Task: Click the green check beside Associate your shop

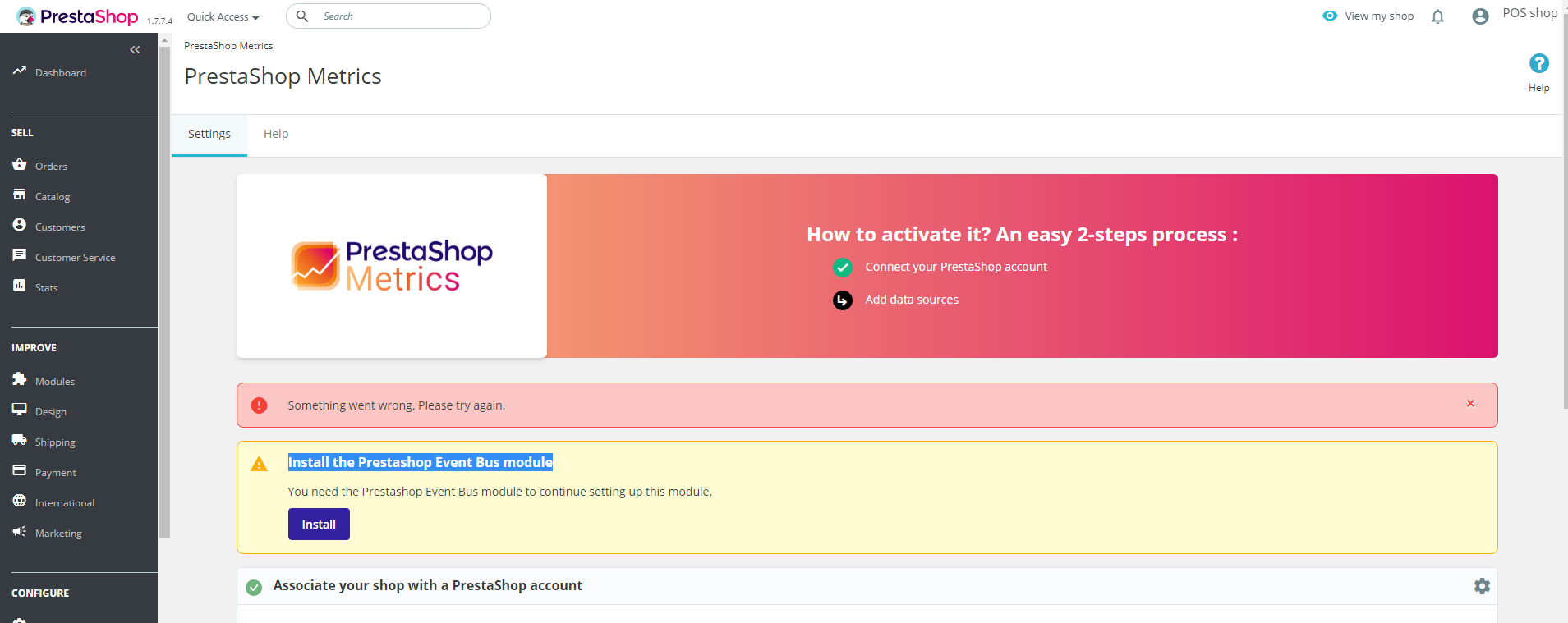Action: pos(255,588)
